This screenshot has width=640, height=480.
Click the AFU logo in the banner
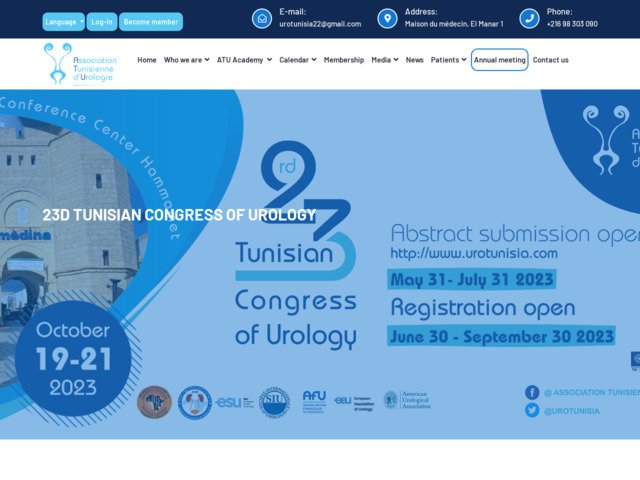[314, 402]
